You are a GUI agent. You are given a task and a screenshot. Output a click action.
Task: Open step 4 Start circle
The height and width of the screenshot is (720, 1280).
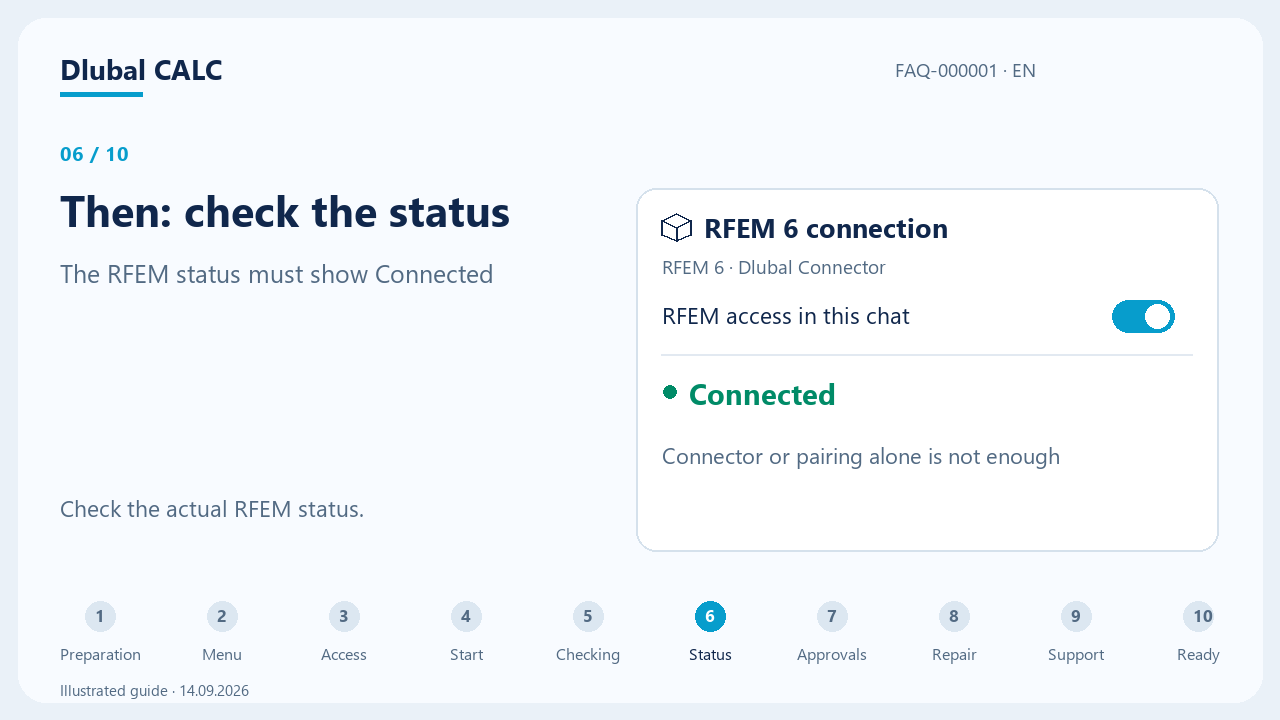pos(466,617)
